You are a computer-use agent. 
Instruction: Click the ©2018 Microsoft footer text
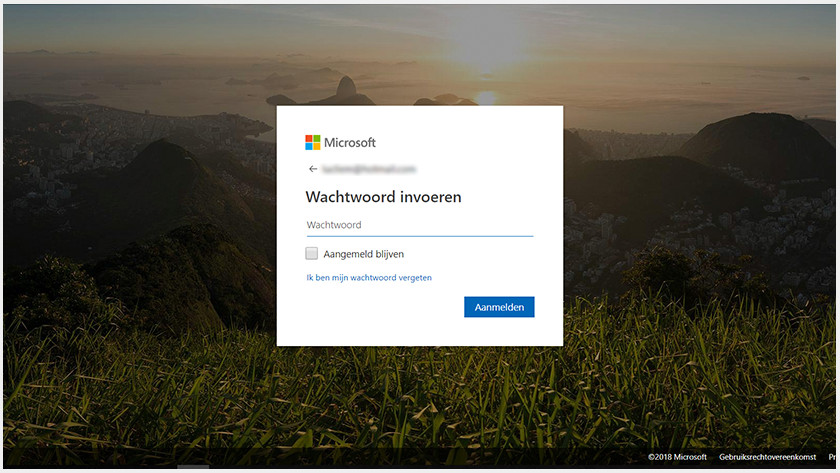[x=678, y=457]
